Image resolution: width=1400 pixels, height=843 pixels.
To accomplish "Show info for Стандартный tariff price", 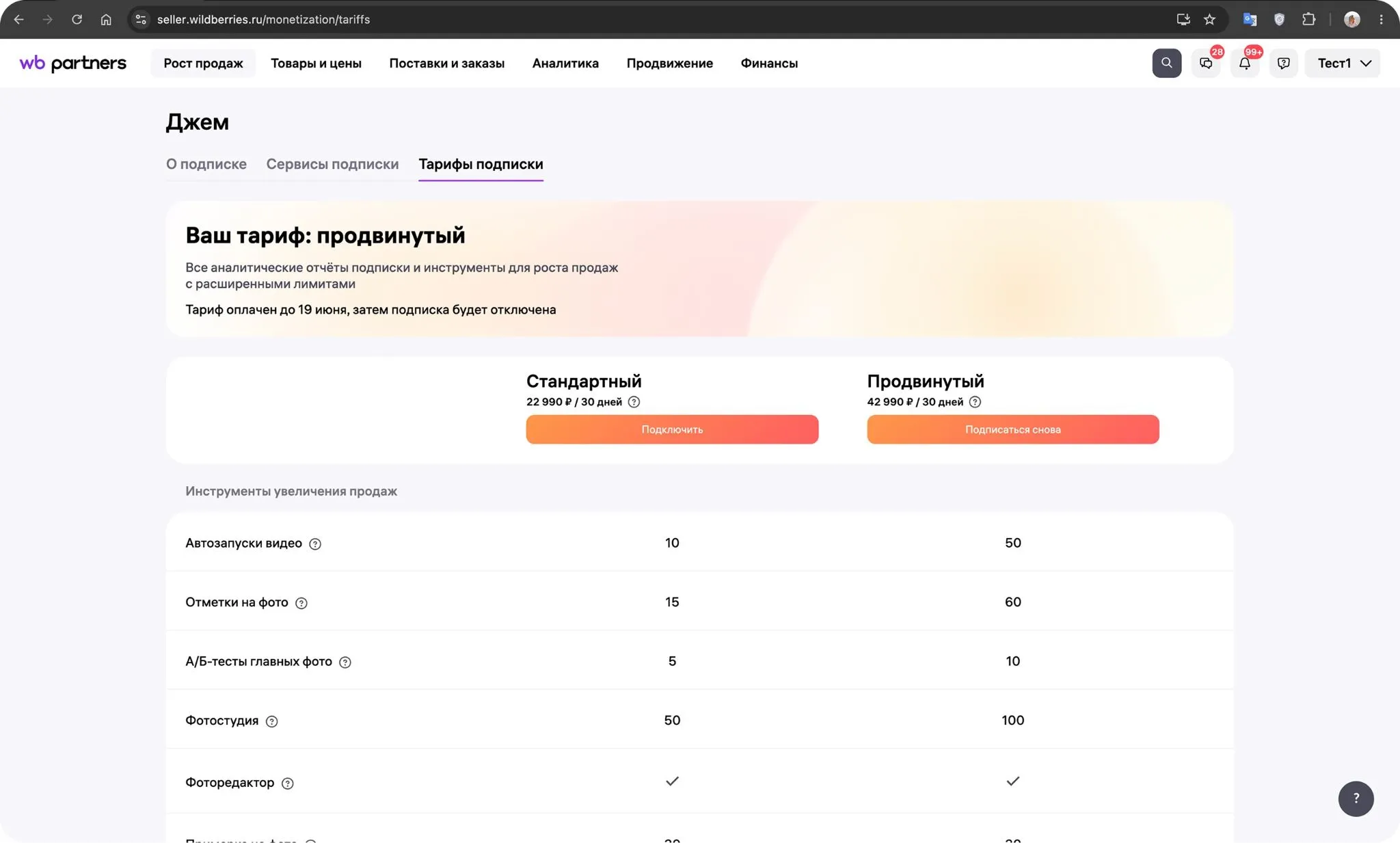I will 634,402.
